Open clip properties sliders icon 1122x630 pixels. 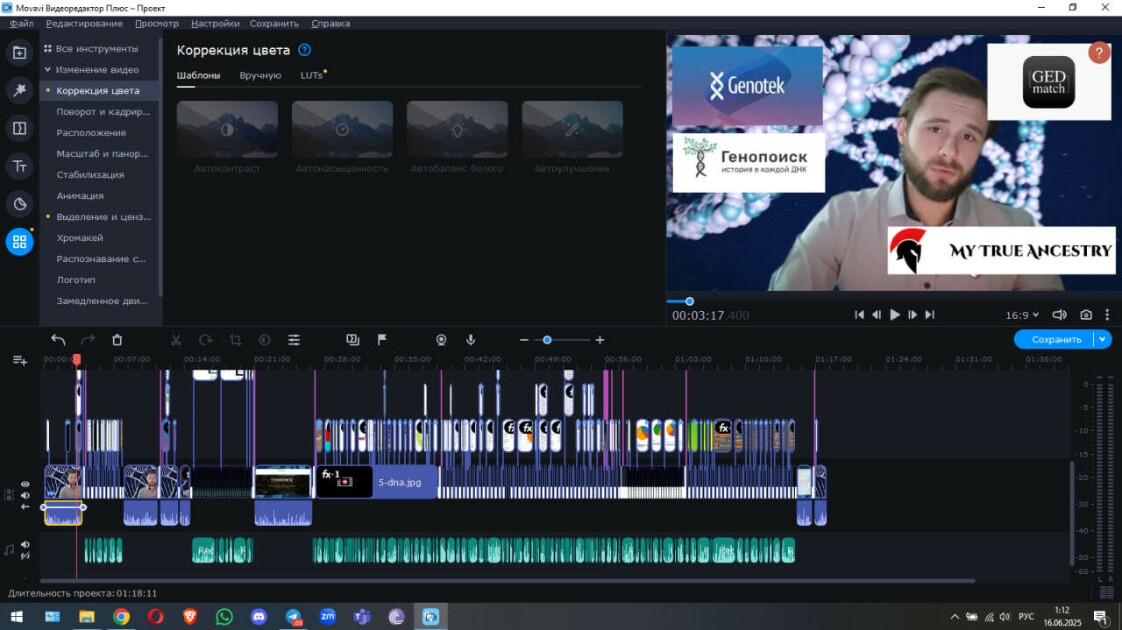[x=294, y=340]
